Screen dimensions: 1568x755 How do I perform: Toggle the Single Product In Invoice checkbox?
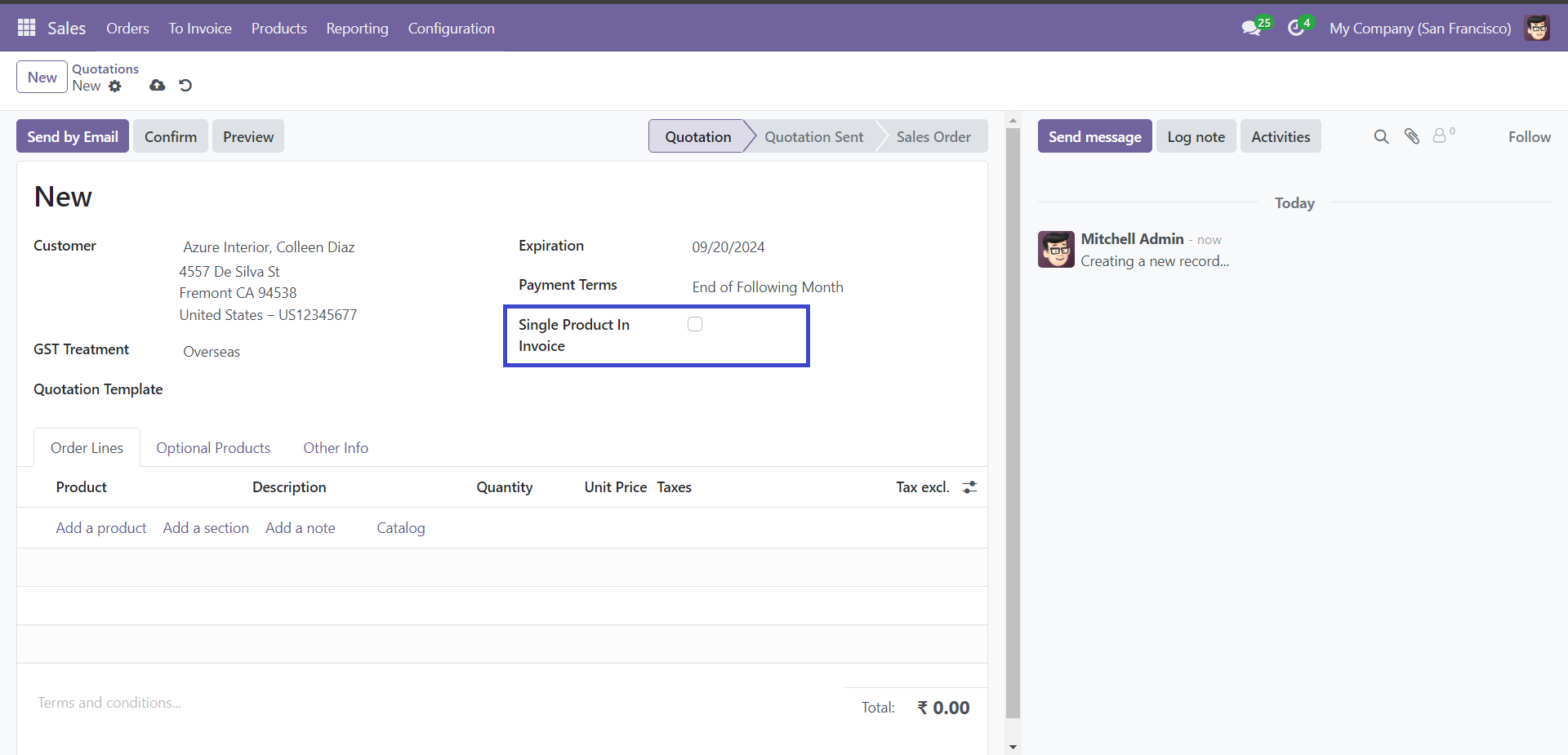(x=695, y=324)
